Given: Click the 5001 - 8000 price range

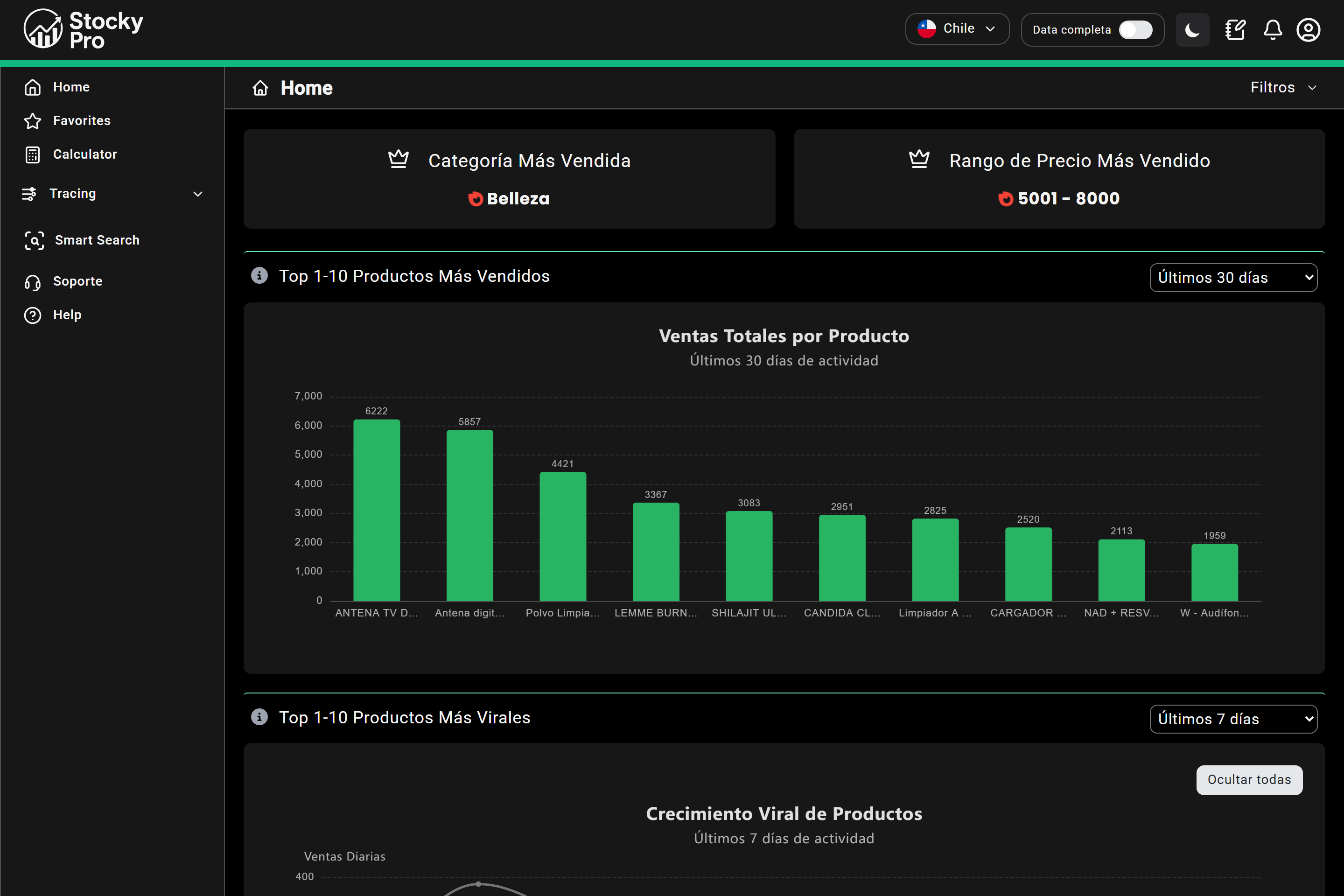Looking at the screenshot, I should [1069, 199].
